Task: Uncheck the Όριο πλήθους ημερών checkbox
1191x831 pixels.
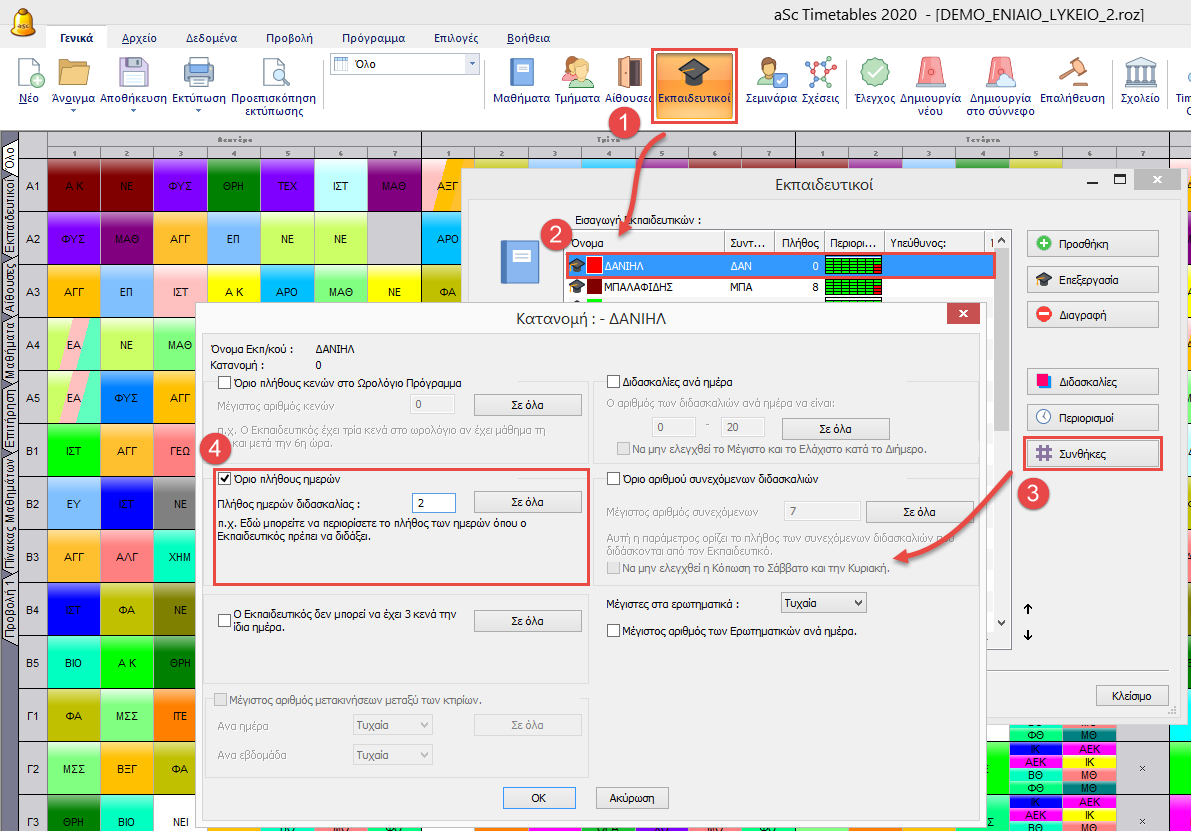Action: [225, 479]
